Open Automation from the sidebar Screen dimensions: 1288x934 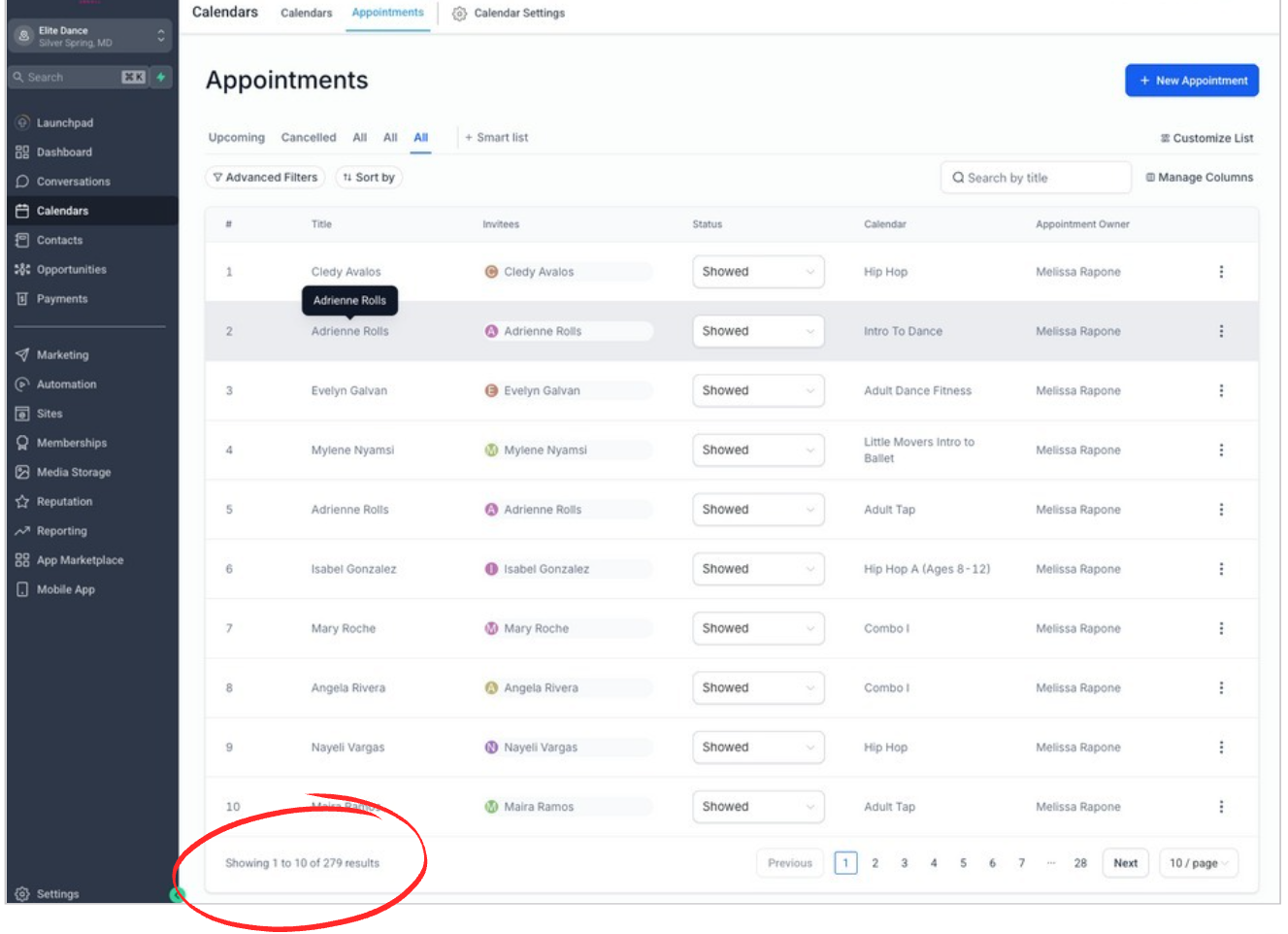pos(66,384)
